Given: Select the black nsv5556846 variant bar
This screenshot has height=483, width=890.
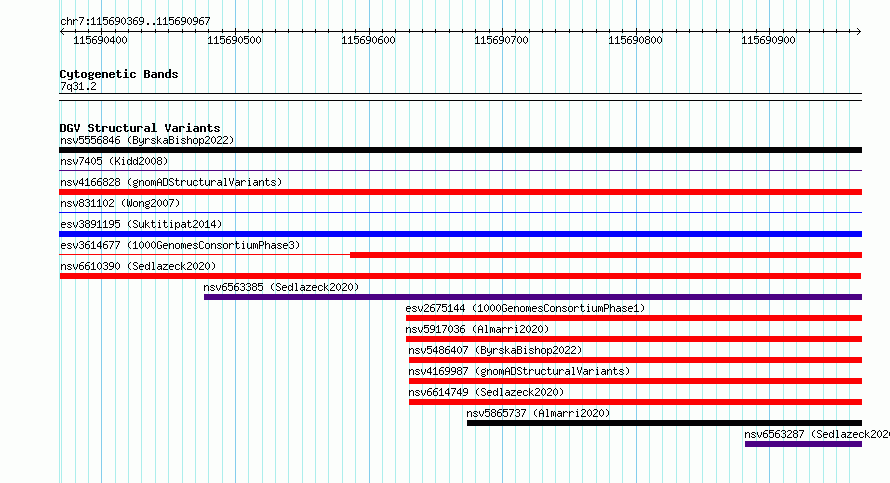Looking at the screenshot, I should click(x=460, y=150).
